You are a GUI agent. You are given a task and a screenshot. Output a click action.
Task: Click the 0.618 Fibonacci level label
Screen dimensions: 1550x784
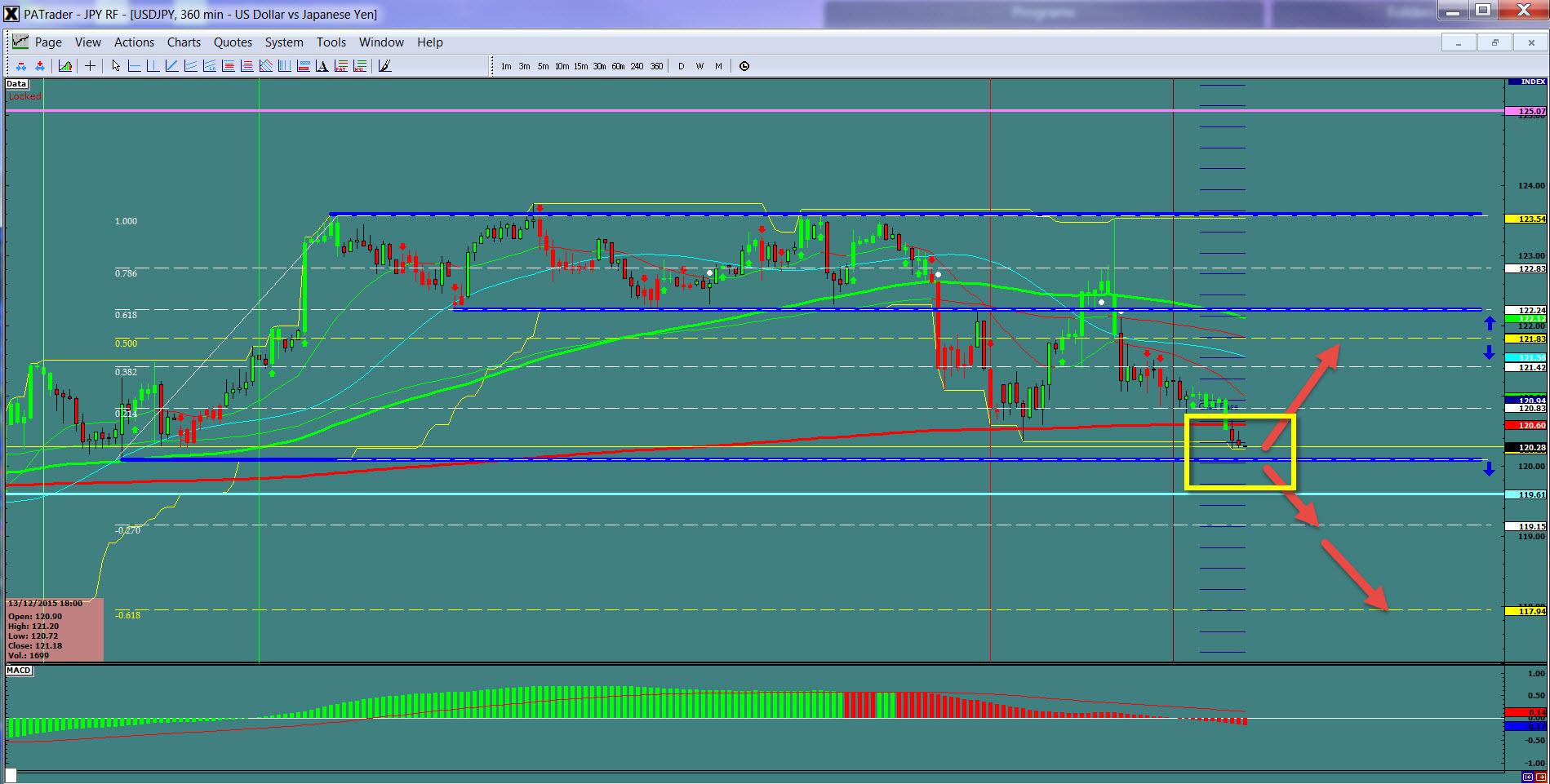click(x=126, y=314)
